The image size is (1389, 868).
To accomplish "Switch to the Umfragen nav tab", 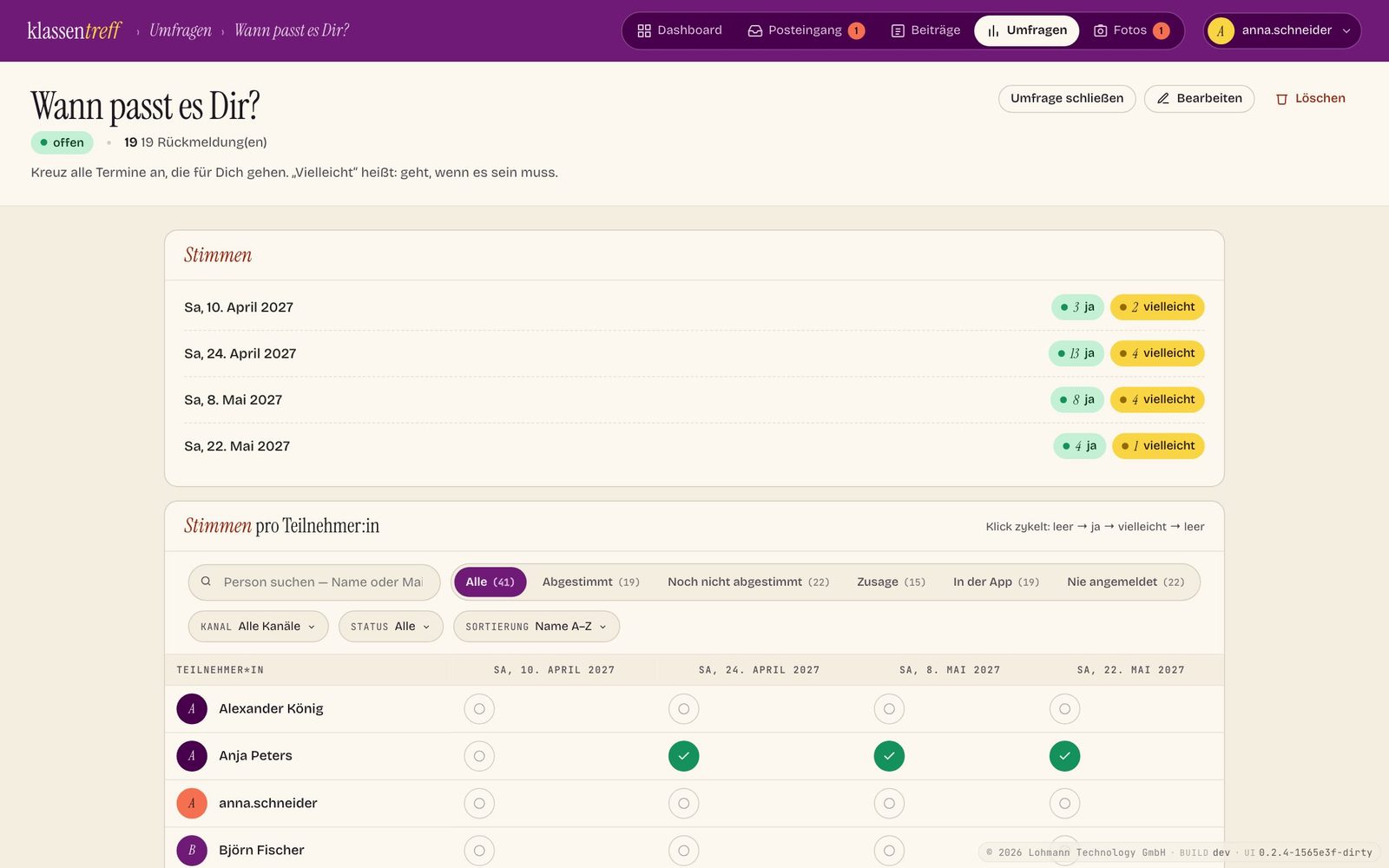I will 1027,30.
